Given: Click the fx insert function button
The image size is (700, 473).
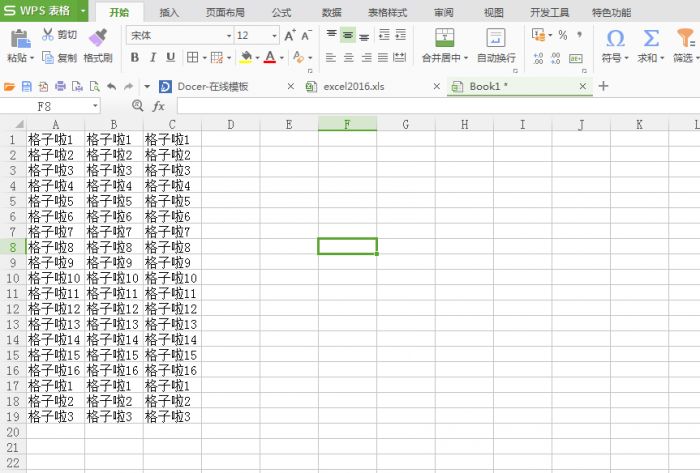Looking at the screenshot, I should (x=158, y=106).
